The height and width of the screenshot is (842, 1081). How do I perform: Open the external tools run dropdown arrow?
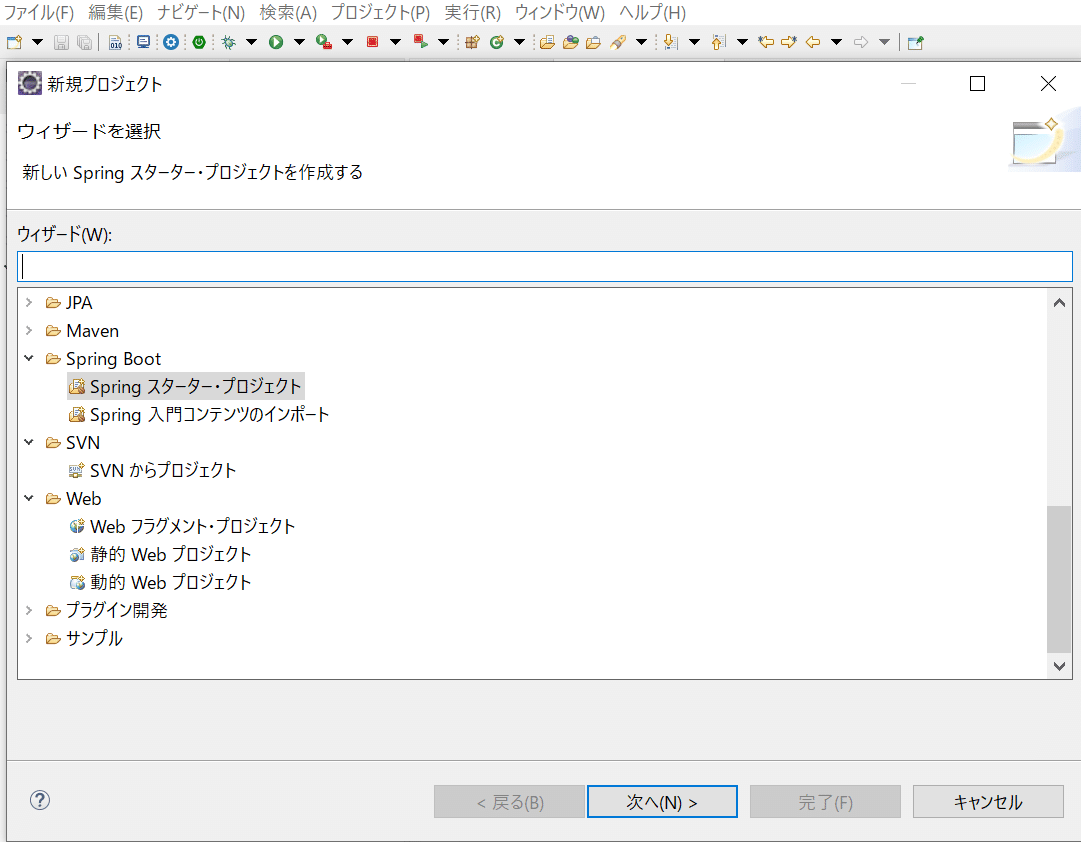point(347,42)
